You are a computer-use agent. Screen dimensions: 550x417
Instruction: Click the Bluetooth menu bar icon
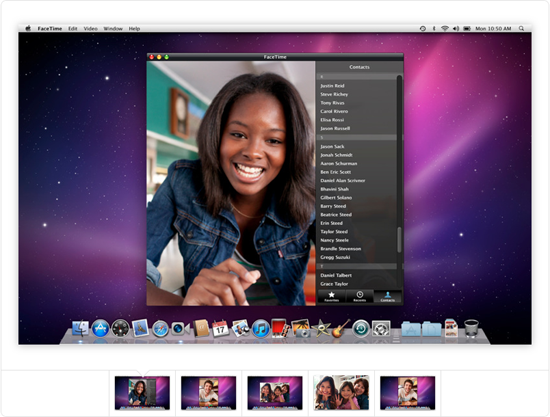coord(434,28)
